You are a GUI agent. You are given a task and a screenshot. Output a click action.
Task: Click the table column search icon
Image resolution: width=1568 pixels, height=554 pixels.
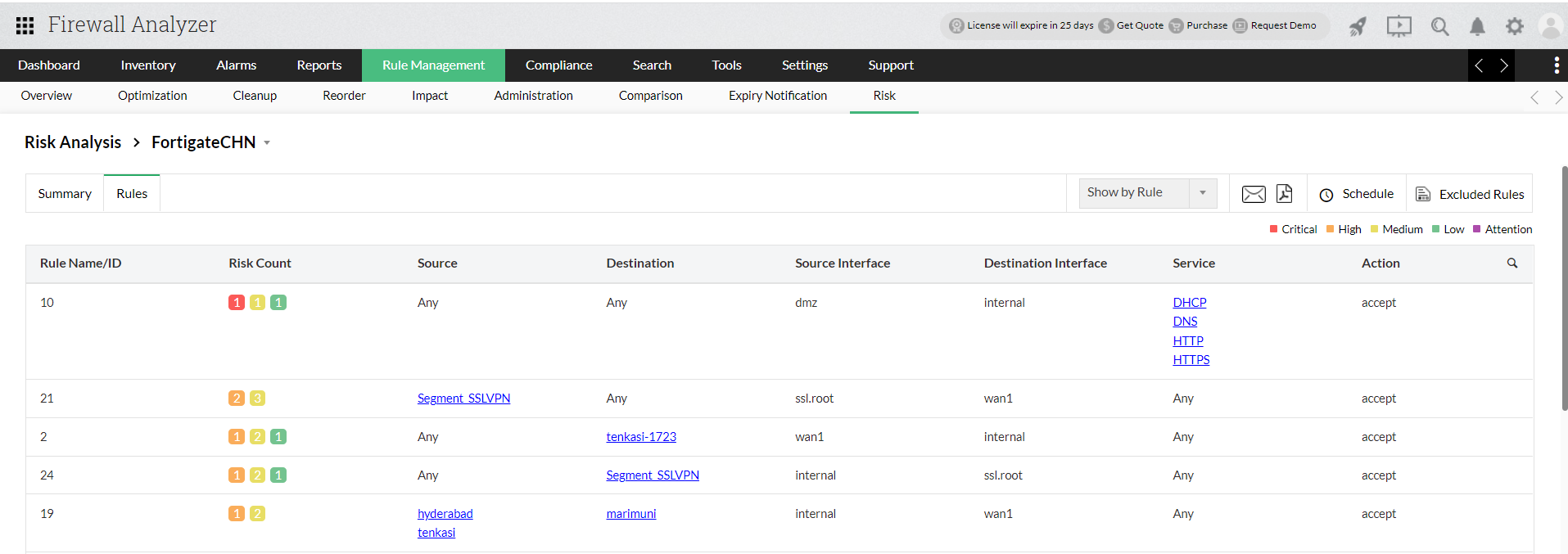click(1512, 263)
